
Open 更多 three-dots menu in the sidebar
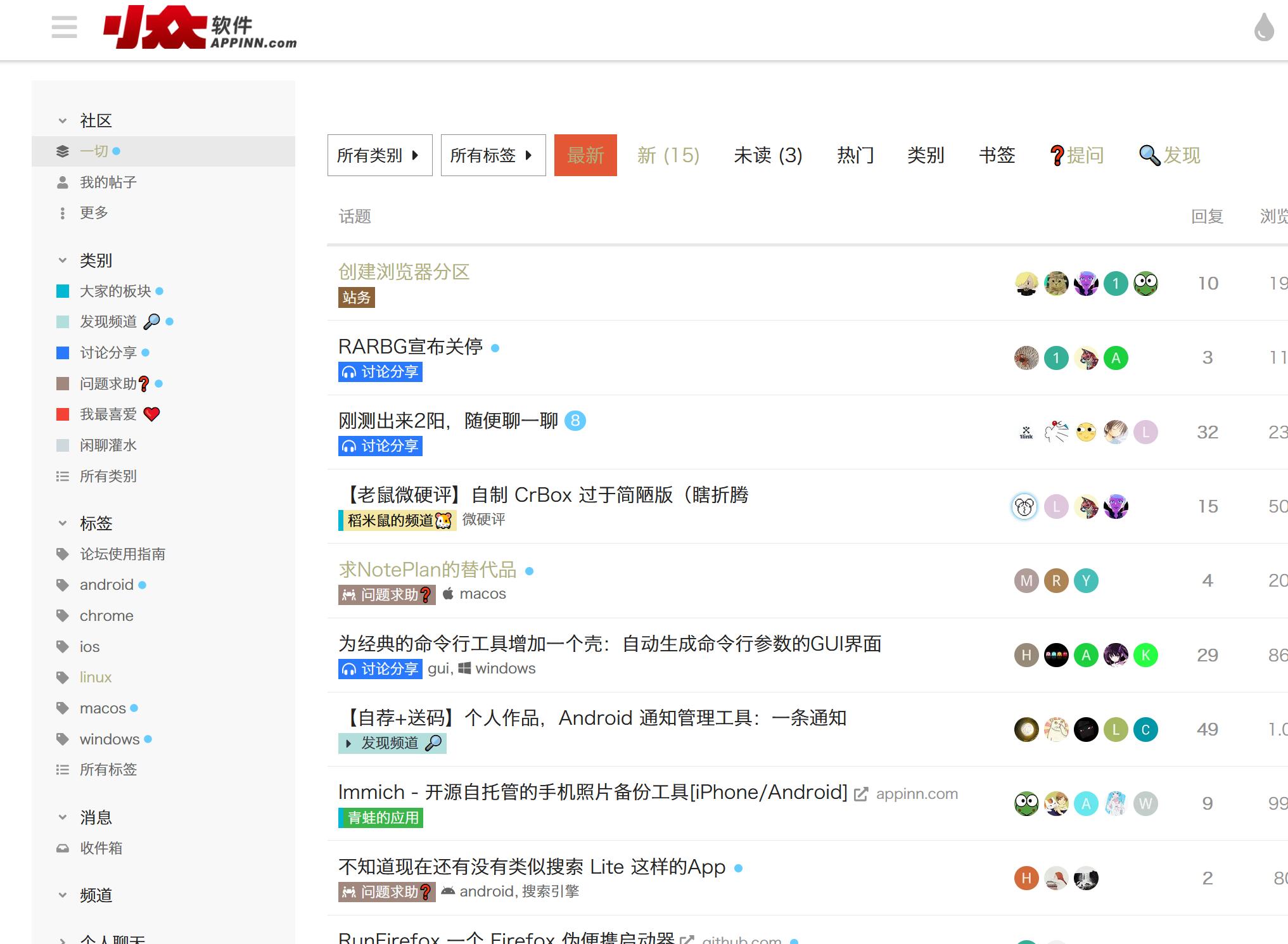(x=94, y=213)
